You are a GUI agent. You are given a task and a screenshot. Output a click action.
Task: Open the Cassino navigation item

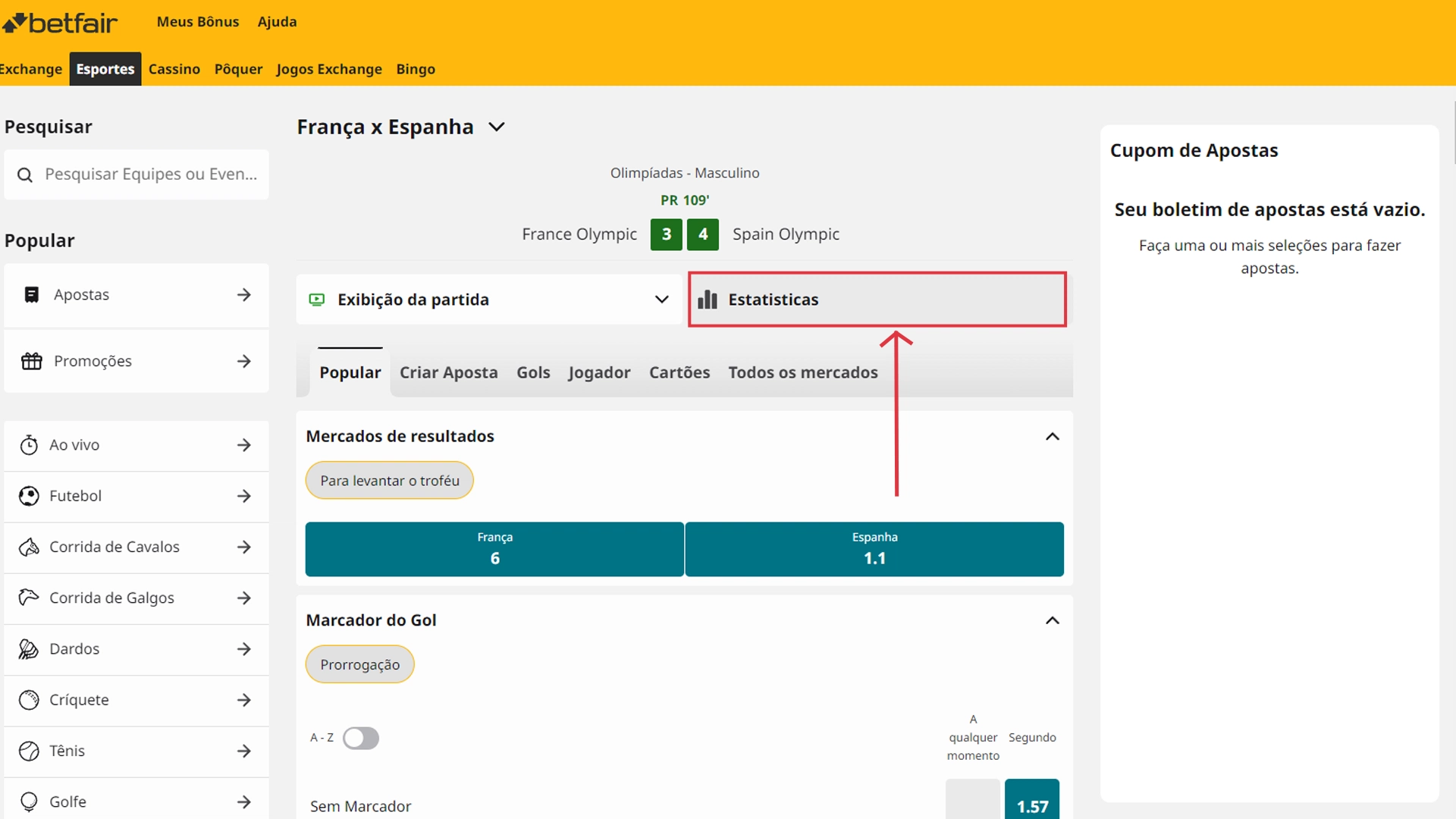174,69
